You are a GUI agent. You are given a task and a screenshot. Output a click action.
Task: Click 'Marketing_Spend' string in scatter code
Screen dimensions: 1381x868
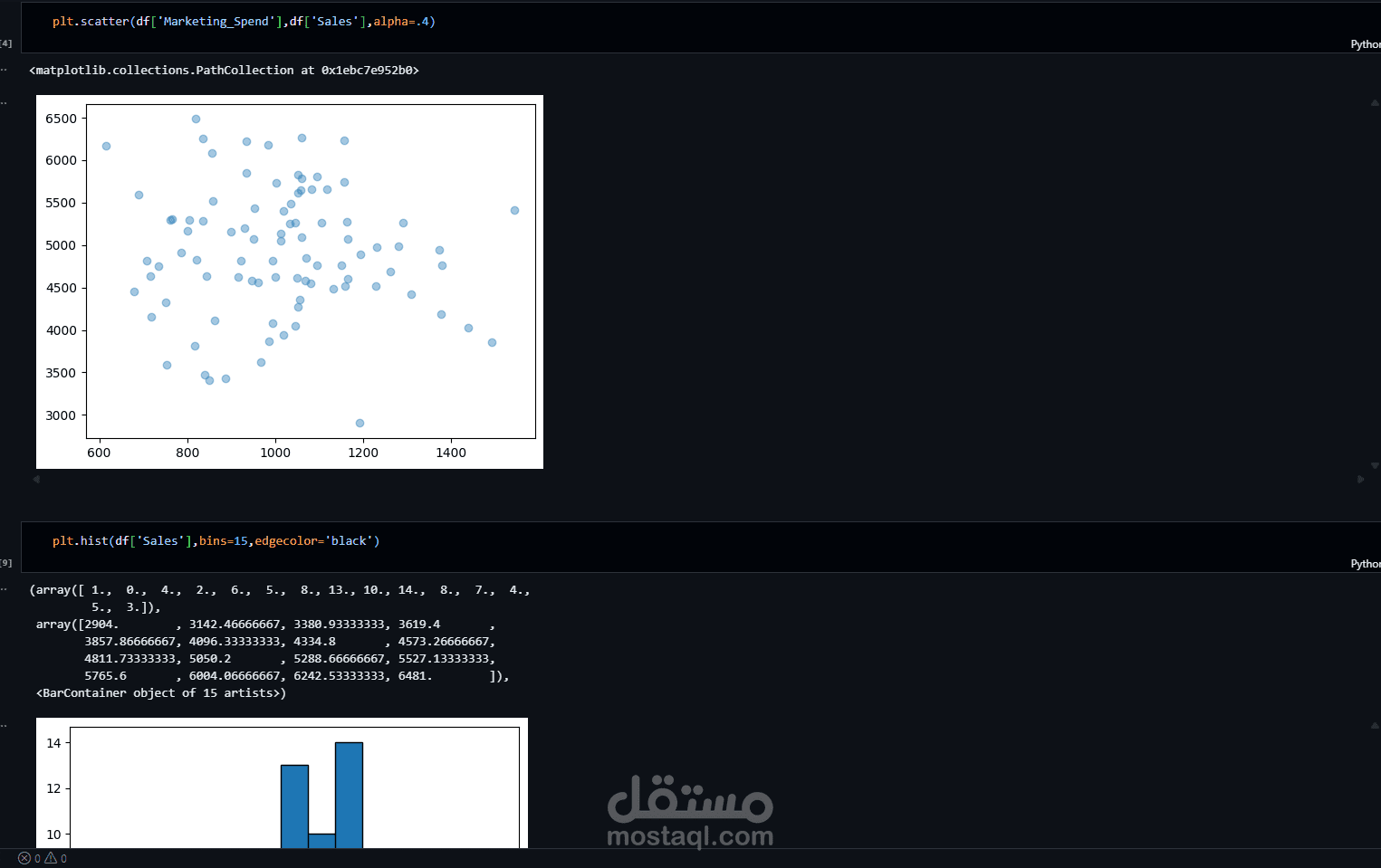pyautogui.click(x=216, y=22)
